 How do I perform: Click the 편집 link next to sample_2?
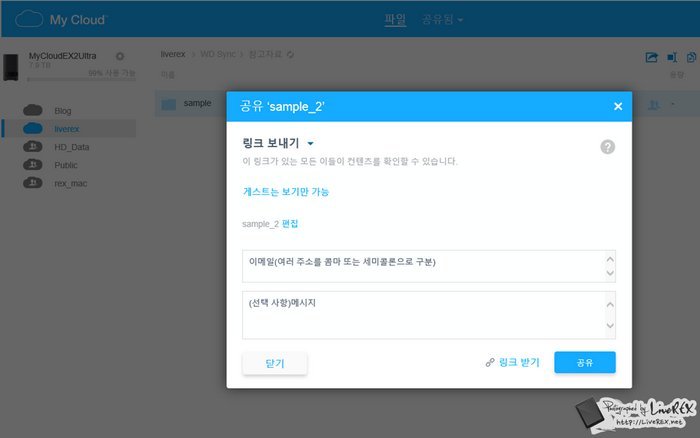[x=290, y=224]
